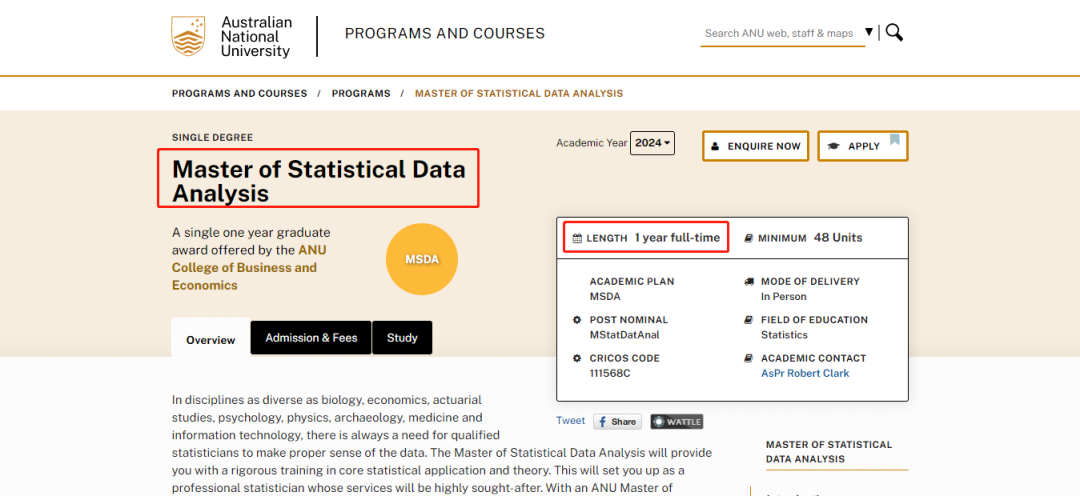Screen dimensions: 1080x496
Task: Click the graduation cap icon in APPLY
Action: point(833,146)
